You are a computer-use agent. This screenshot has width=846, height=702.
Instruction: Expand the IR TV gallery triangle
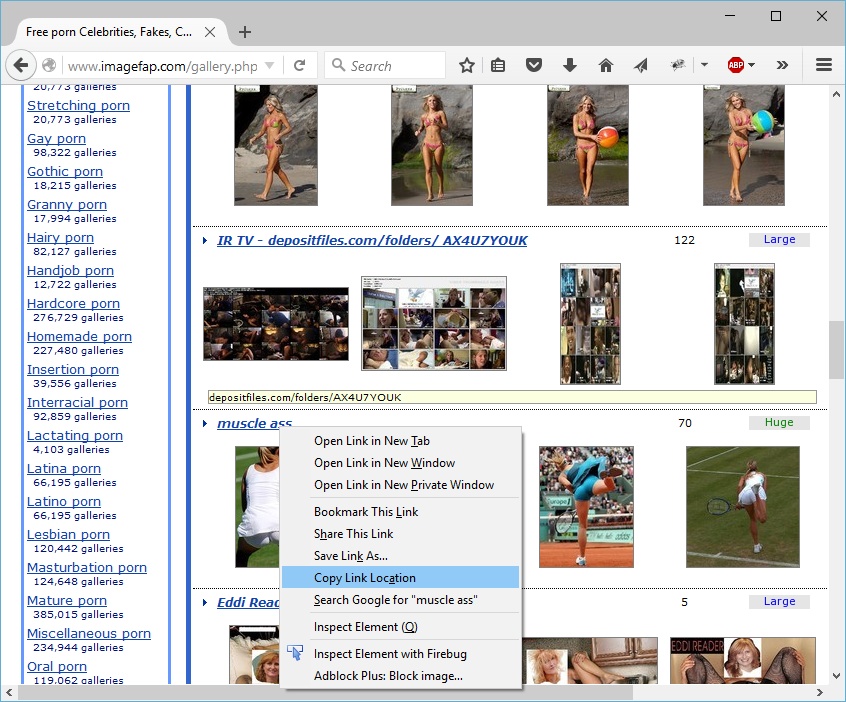204,241
